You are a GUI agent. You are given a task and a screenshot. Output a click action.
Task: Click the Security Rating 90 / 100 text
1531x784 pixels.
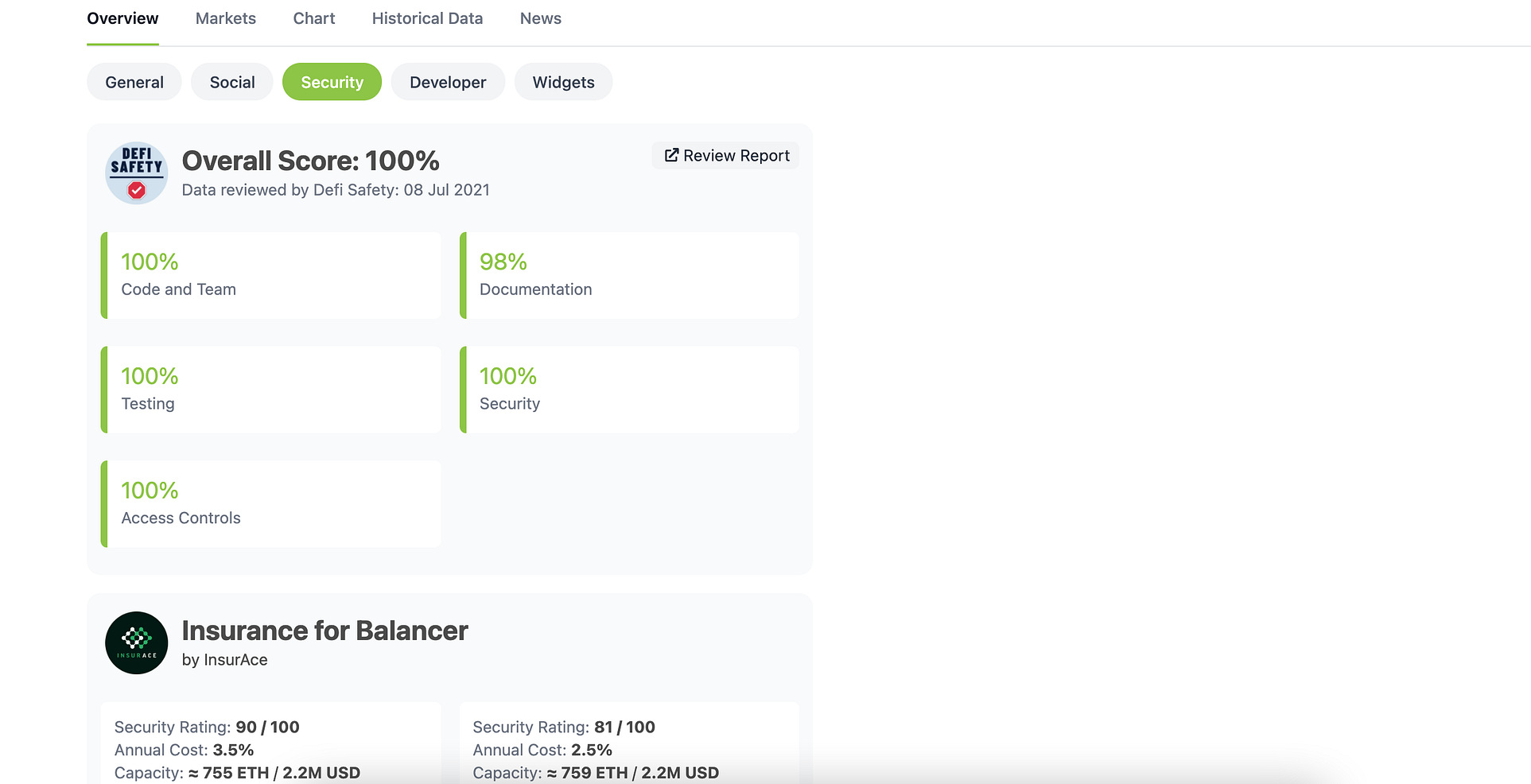point(207,727)
